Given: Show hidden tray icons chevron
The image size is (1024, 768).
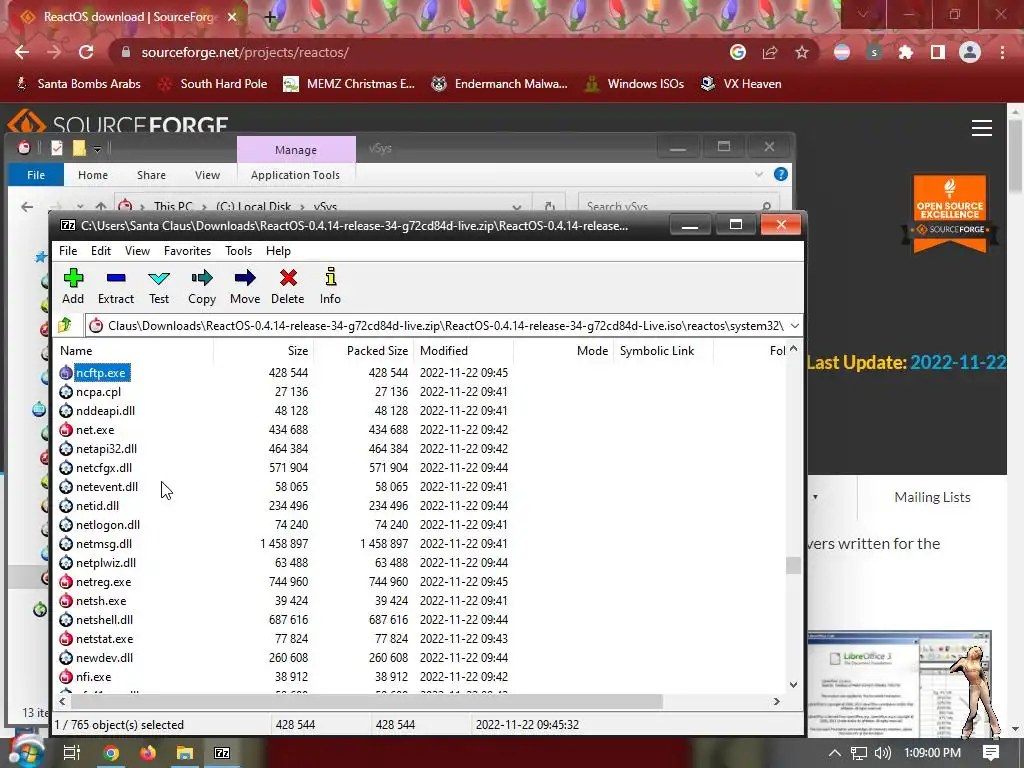Looking at the screenshot, I should [x=835, y=753].
